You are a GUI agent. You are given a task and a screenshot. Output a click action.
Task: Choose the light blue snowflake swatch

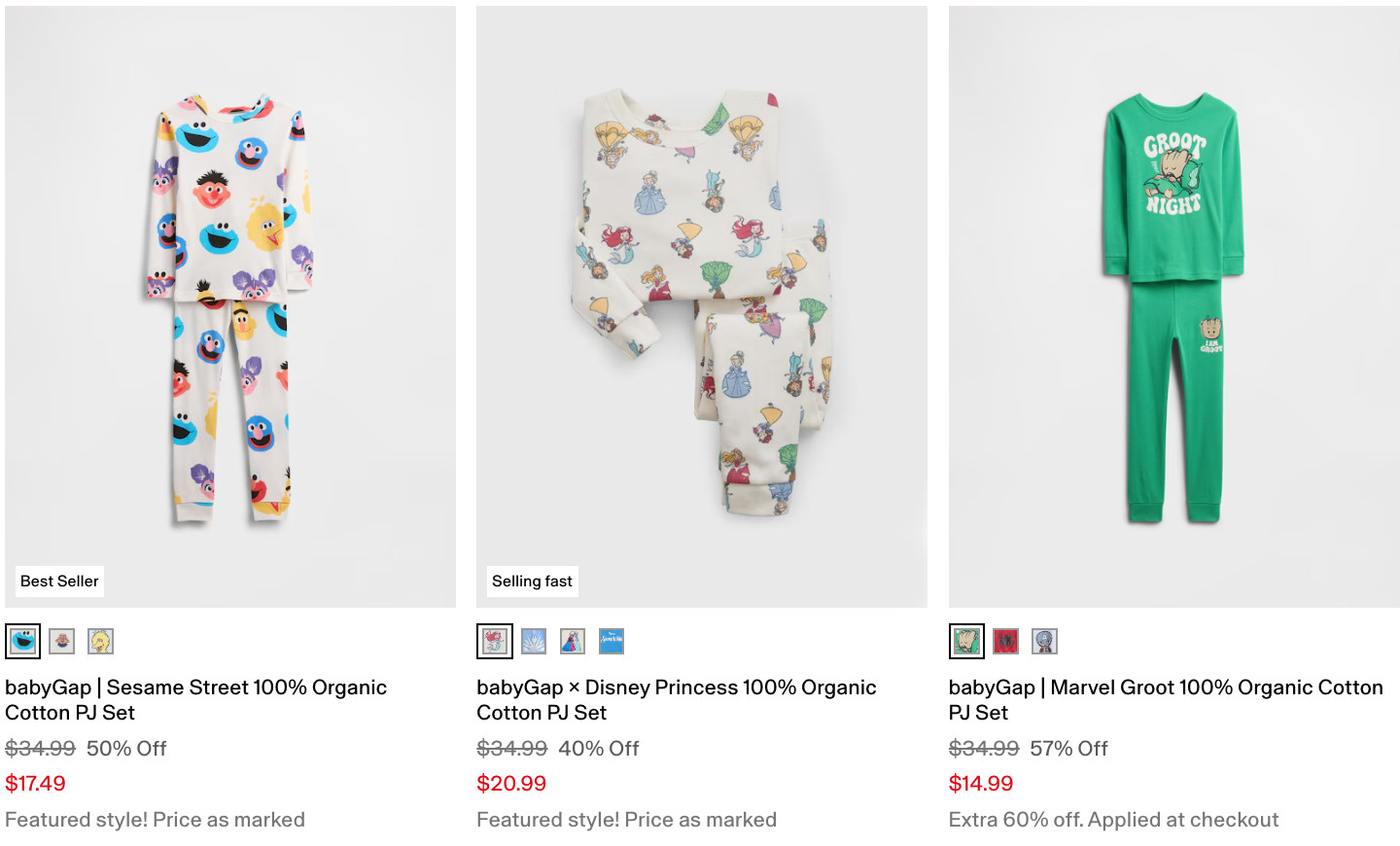click(534, 642)
